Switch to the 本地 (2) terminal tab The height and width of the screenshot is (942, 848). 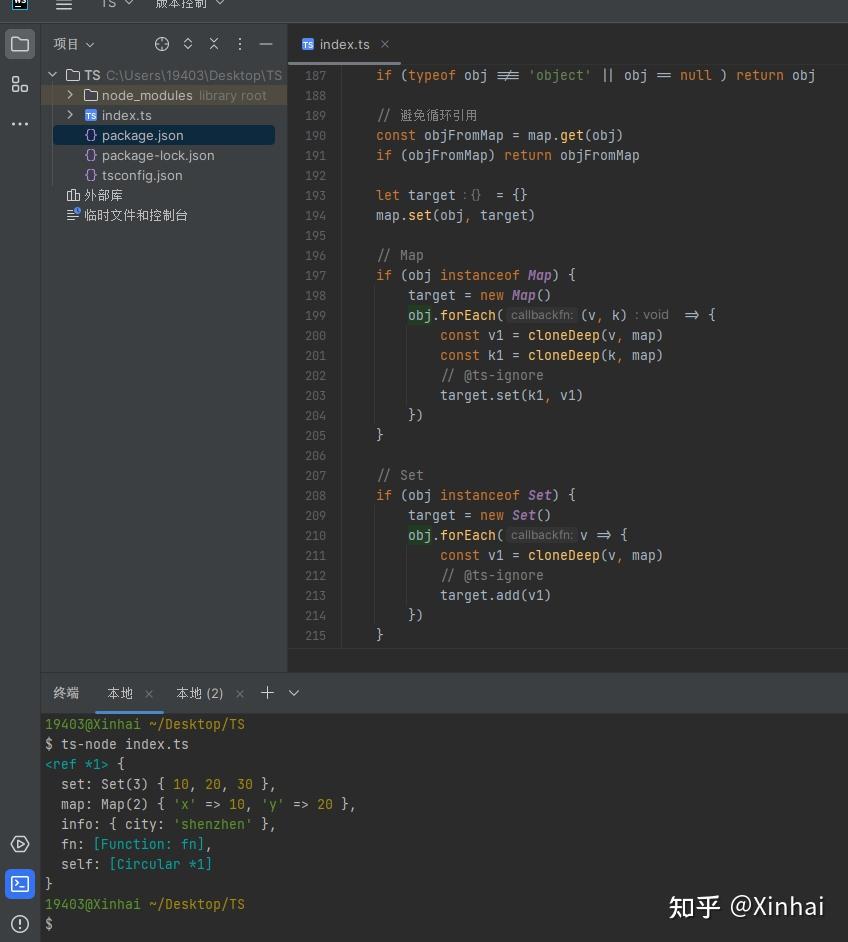click(200, 693)
